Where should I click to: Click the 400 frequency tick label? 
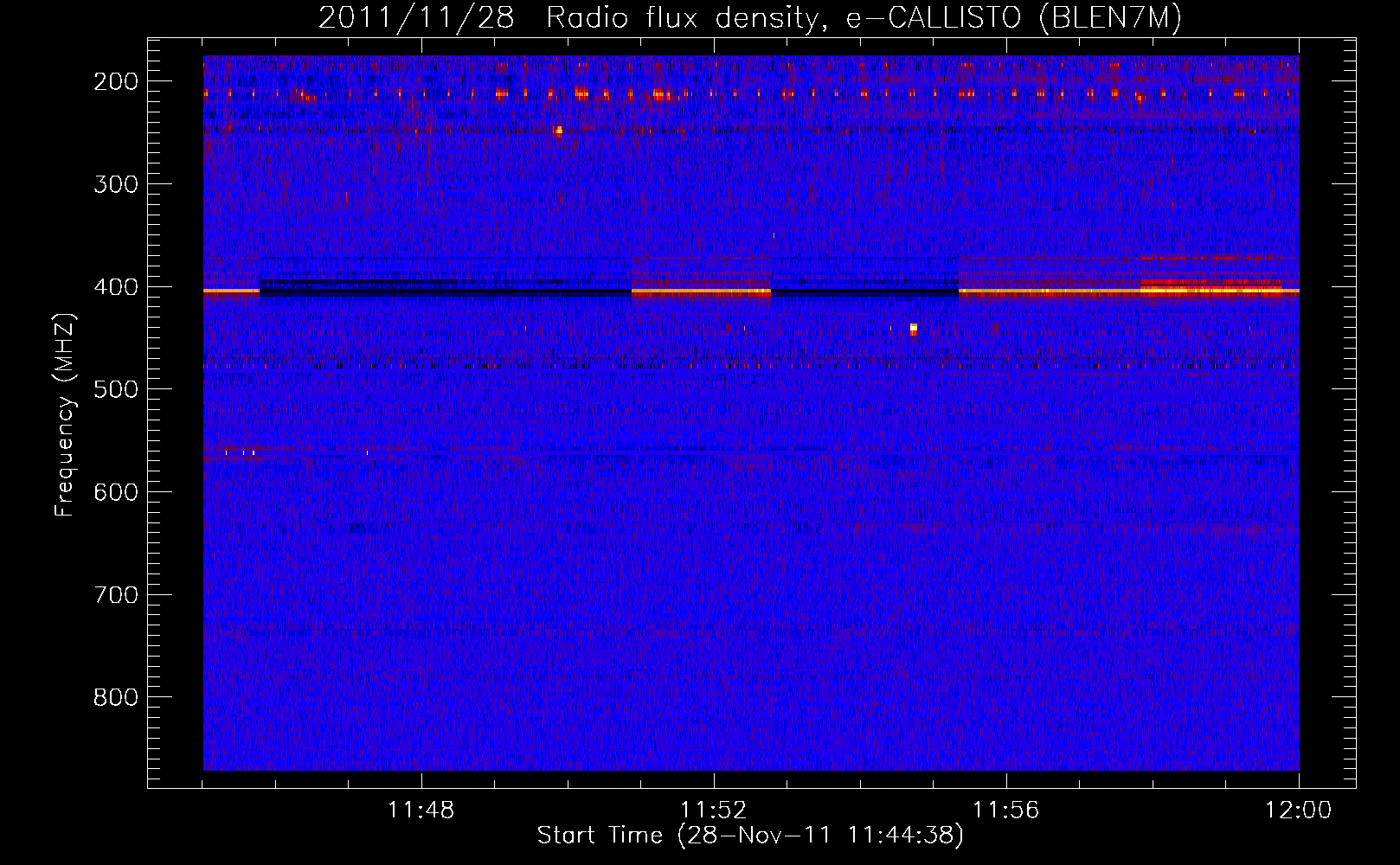(115, 287)
